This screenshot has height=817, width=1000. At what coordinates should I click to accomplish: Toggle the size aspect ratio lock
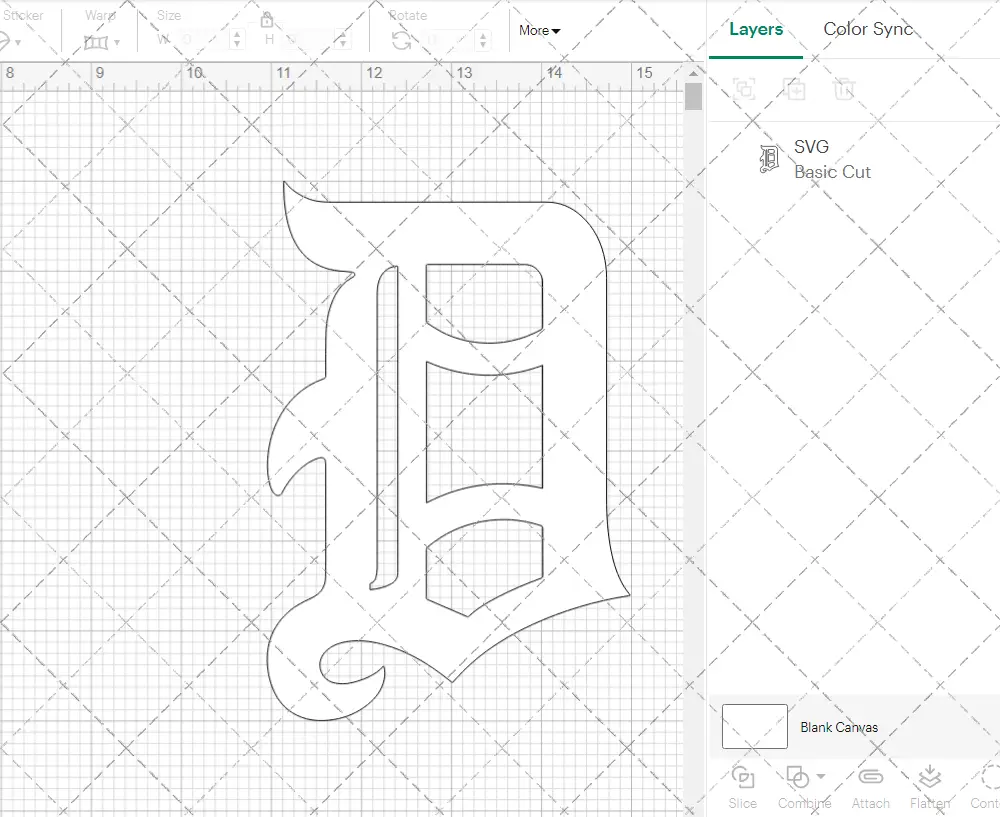coord(267,20)
